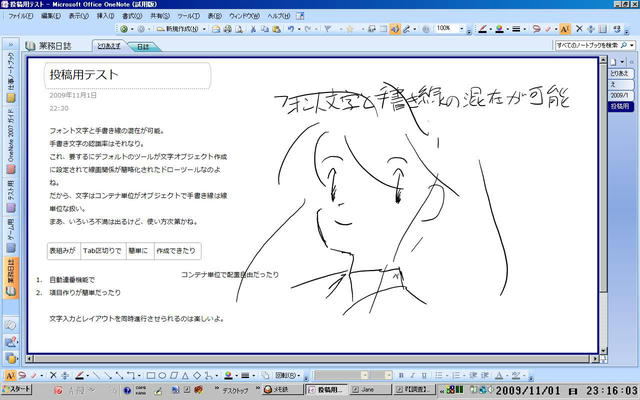Click the Print Preview icon
Screen dimensions: 640x400
pyautogui.click(x=239, y=29)
